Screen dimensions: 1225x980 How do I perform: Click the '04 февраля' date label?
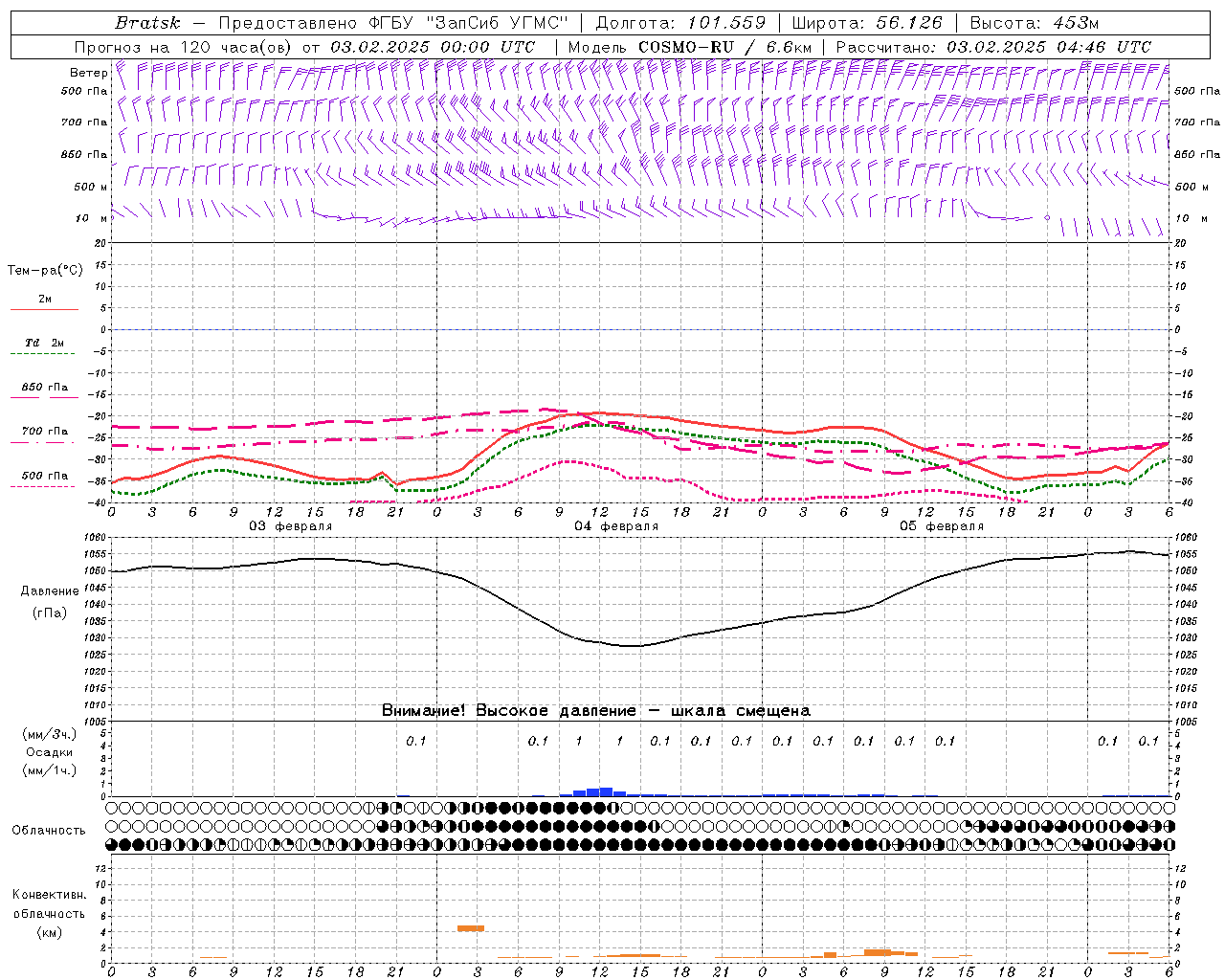[x=616, y=526]
